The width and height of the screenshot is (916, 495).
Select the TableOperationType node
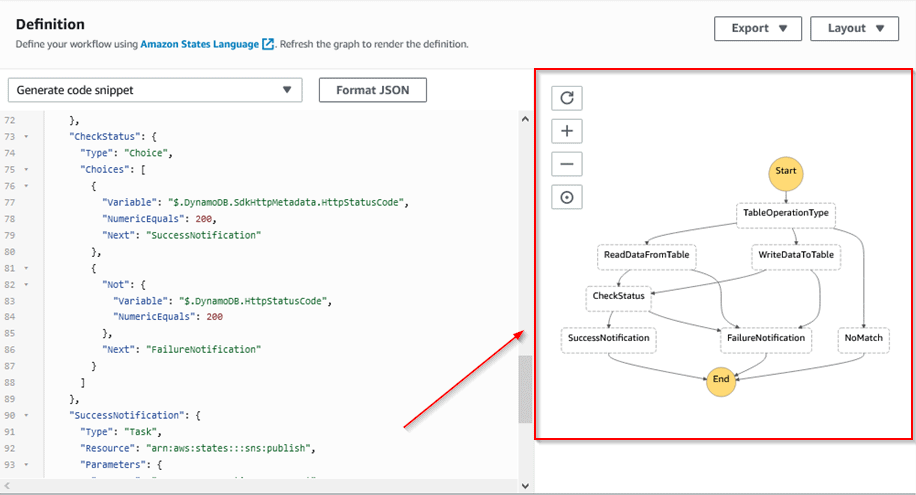pyautogui.click(x=786, y=213)
